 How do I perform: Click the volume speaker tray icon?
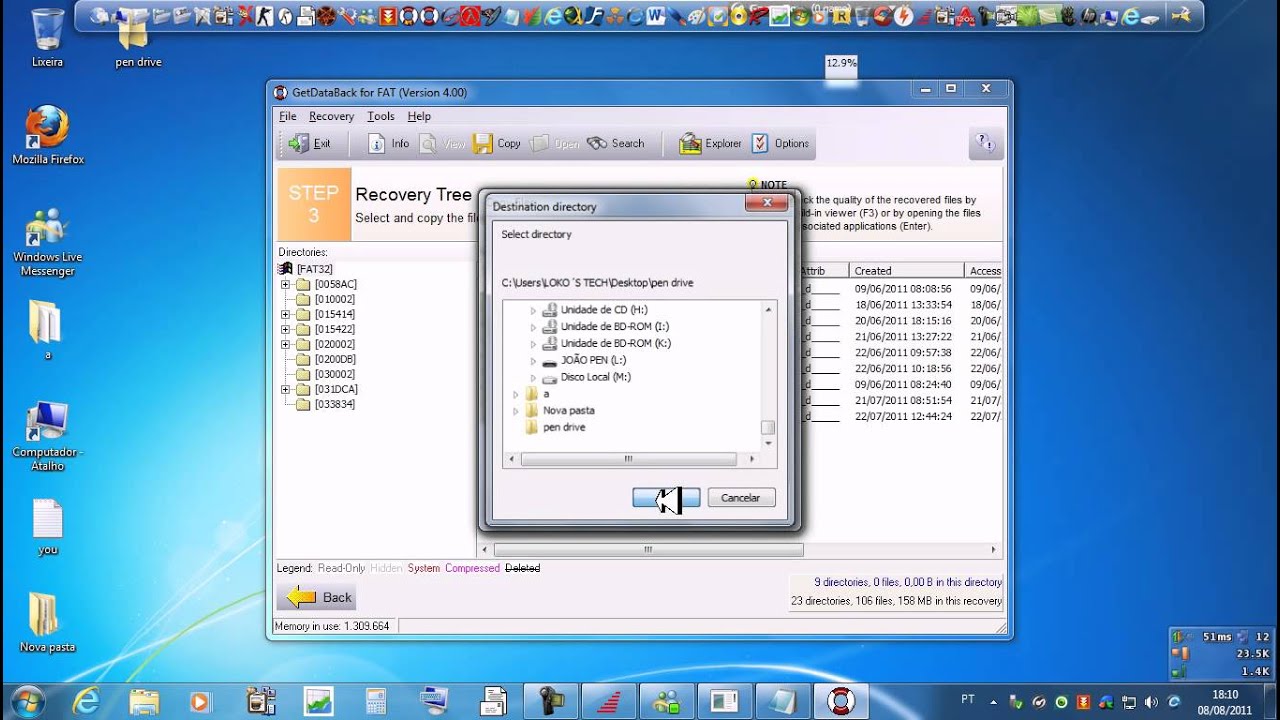click(x=1150, y=702)
